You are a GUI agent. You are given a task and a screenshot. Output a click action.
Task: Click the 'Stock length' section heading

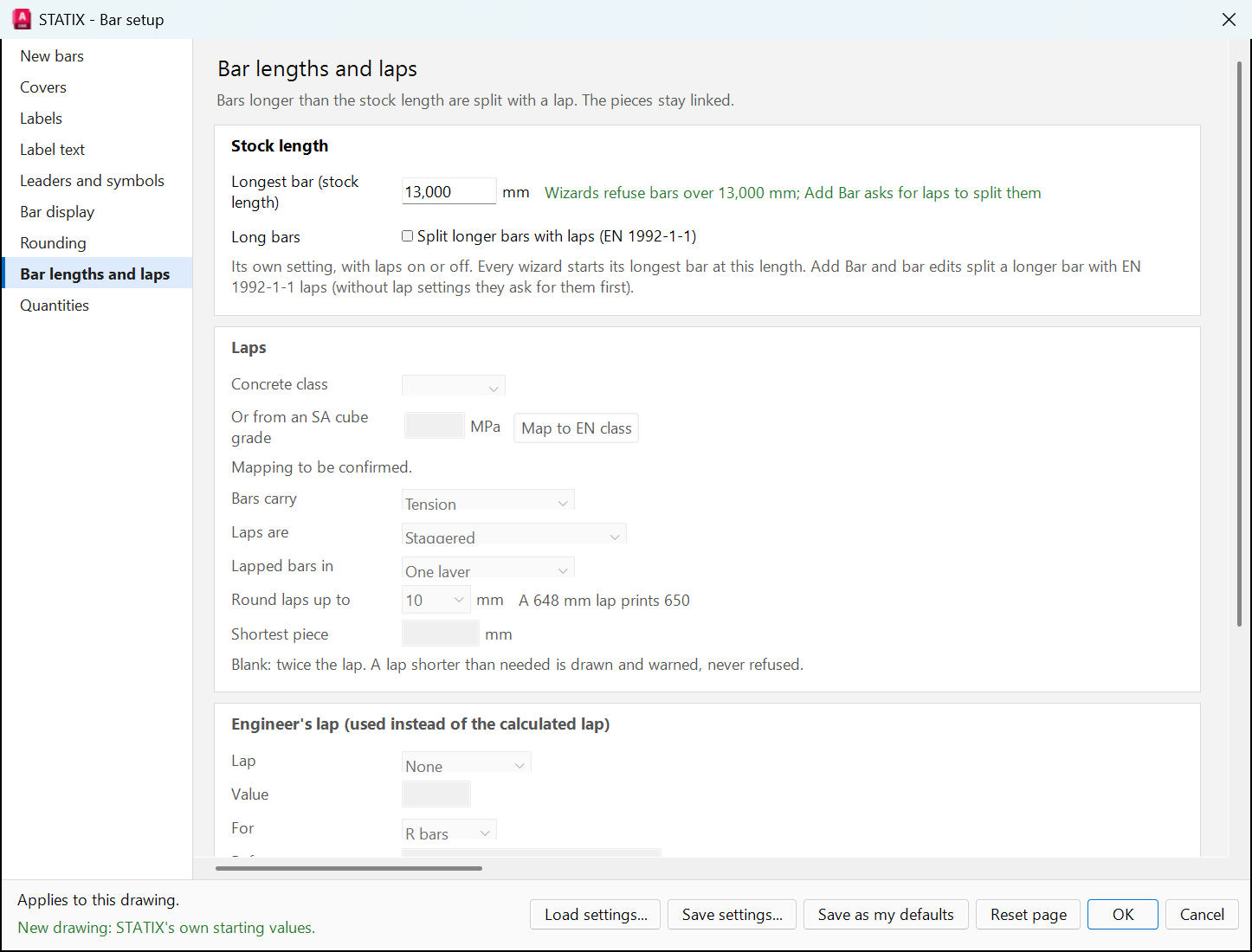(280, 146)
